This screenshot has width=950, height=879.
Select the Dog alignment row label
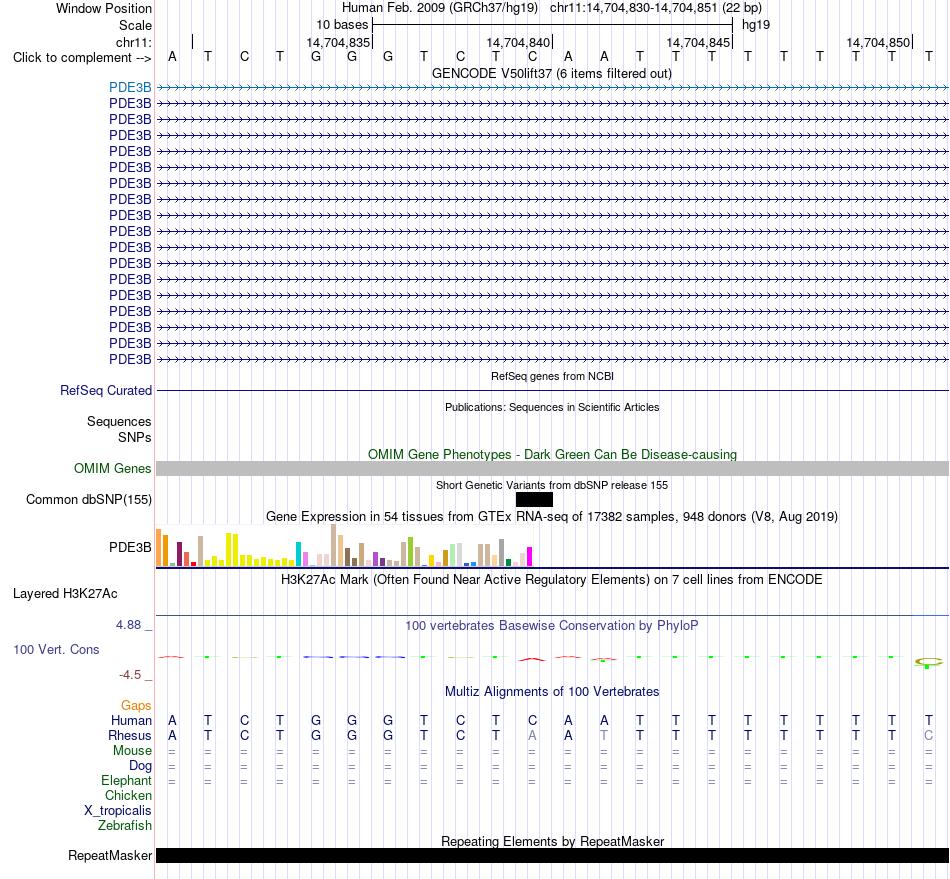pos(140,766)
